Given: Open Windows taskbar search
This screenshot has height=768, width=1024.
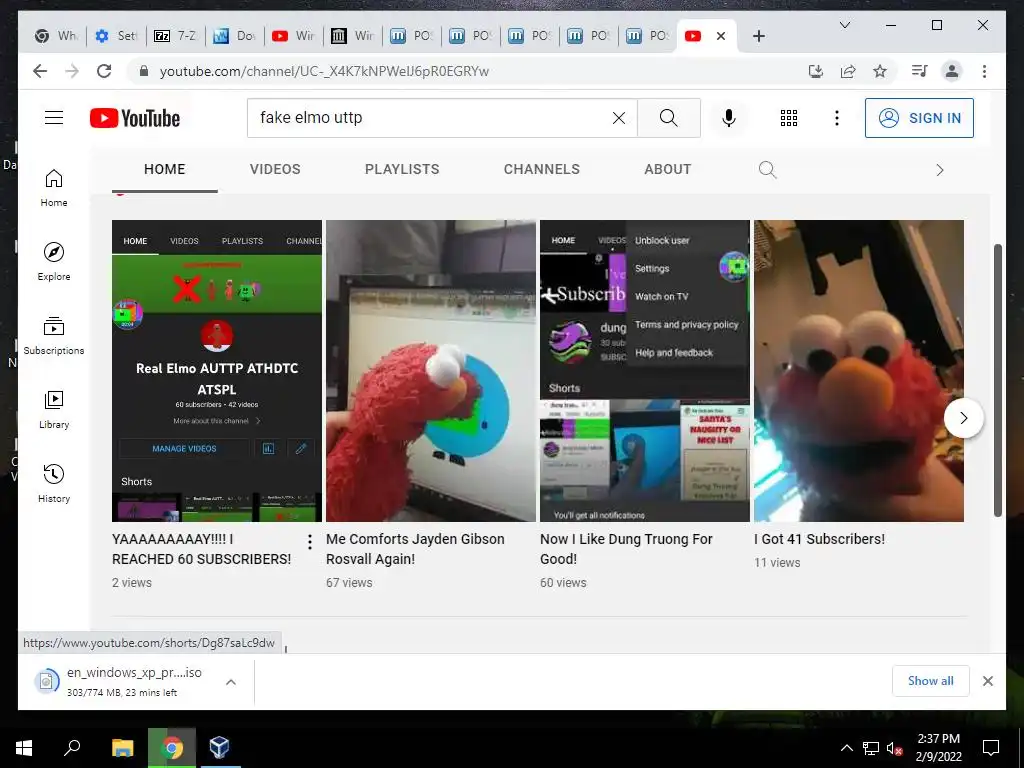Looking at the screenshot, I should (72, 747).
